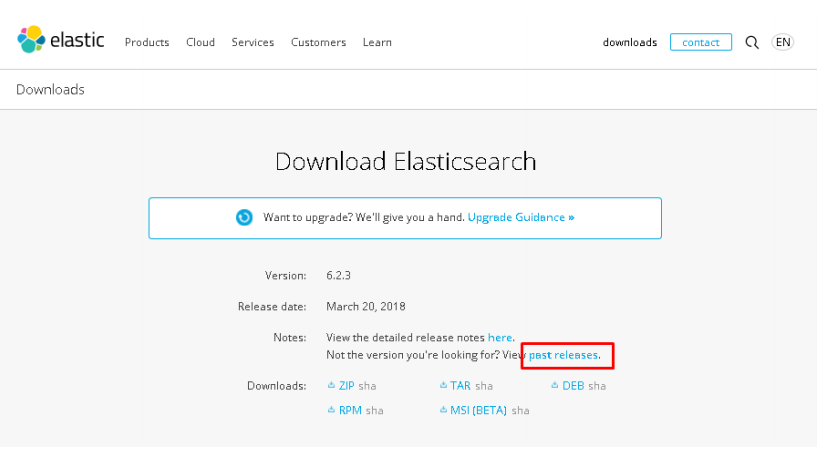Click download icon beside ZIP
The image size is (820, 449).
point(331,385)
